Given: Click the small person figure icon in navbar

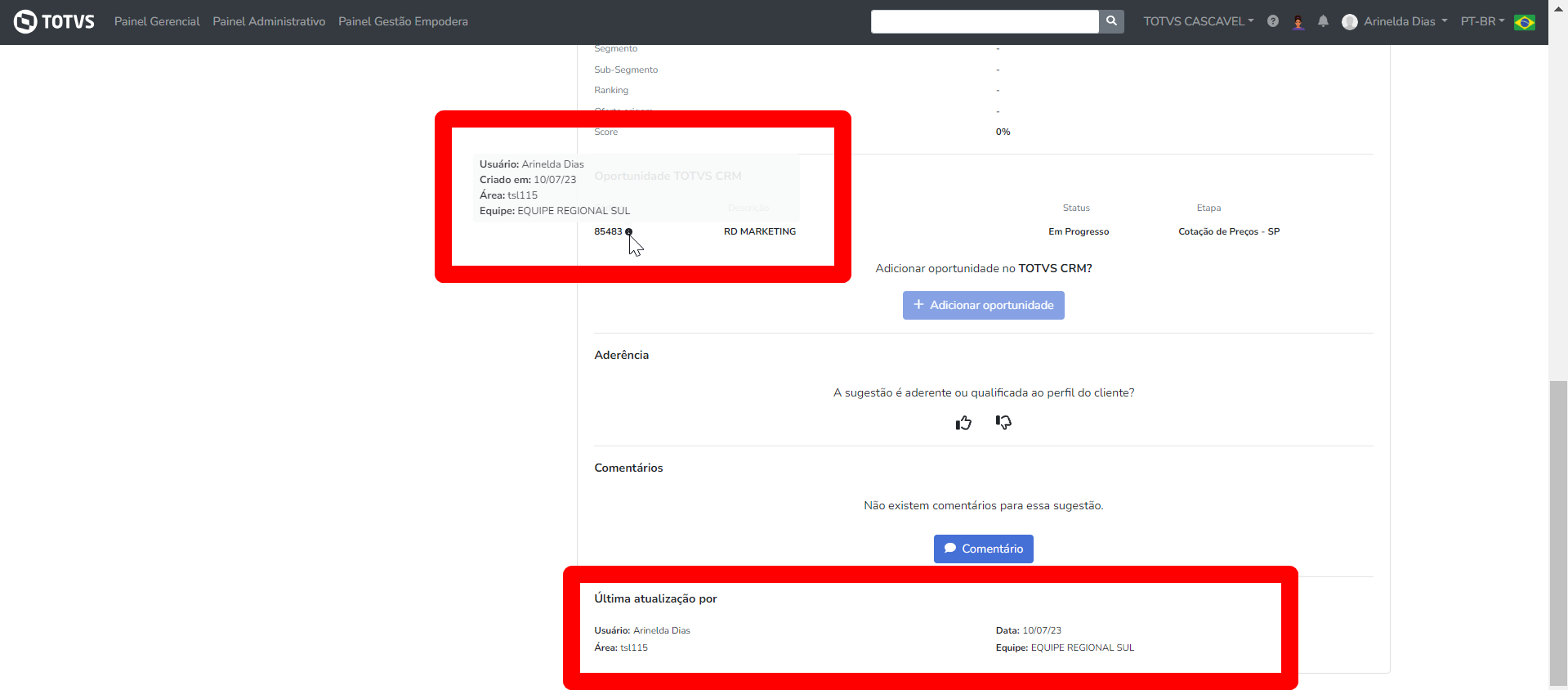Looking at the screenshot, I should (x=1298, y=22).
